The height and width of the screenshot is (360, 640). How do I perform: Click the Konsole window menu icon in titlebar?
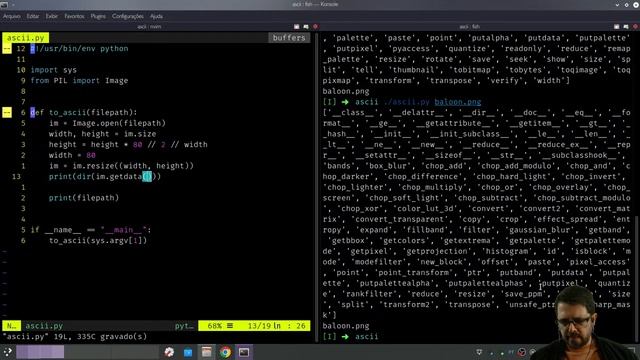4,4
